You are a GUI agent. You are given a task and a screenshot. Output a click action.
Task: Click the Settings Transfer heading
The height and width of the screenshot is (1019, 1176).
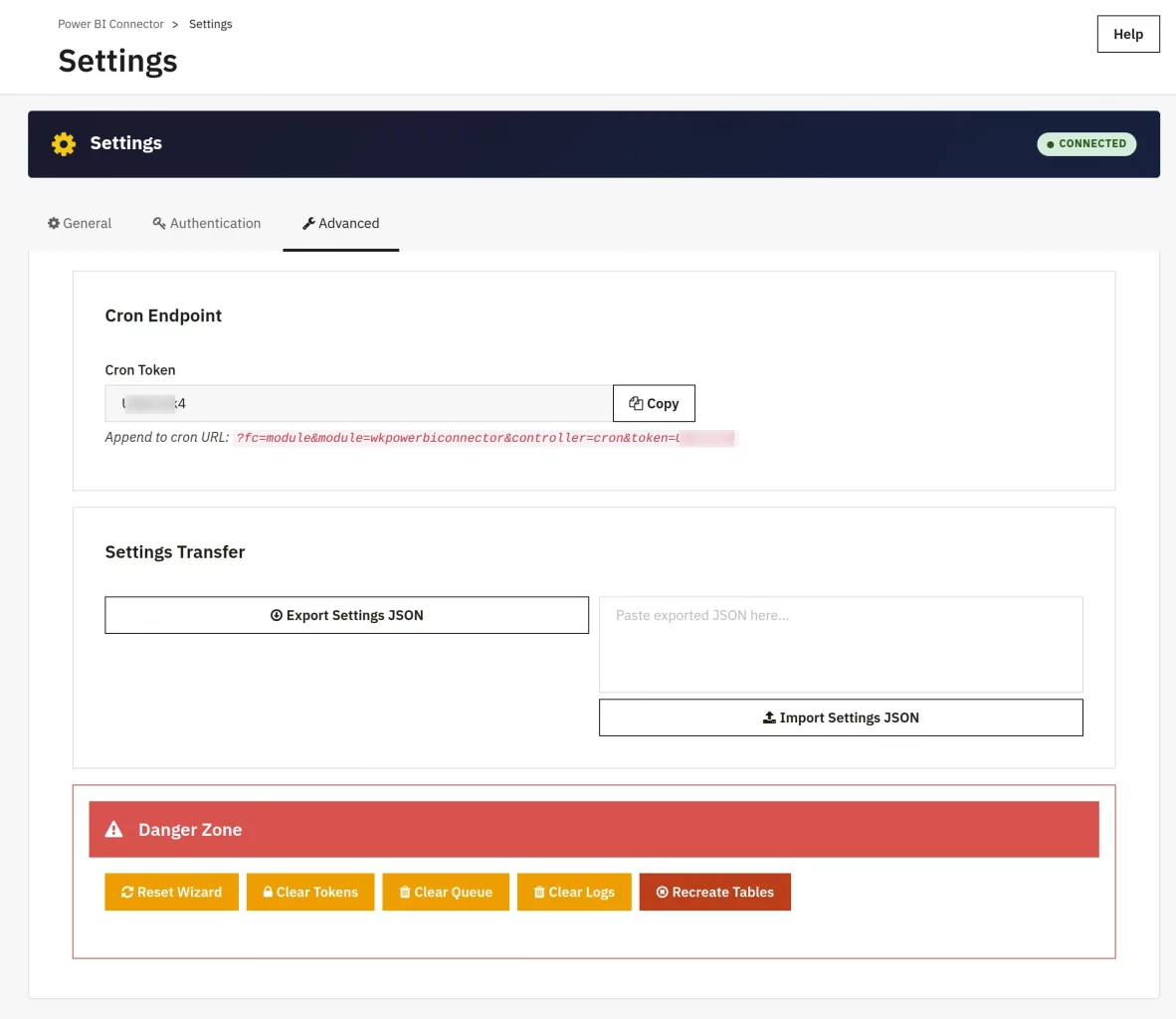(175, 552)
